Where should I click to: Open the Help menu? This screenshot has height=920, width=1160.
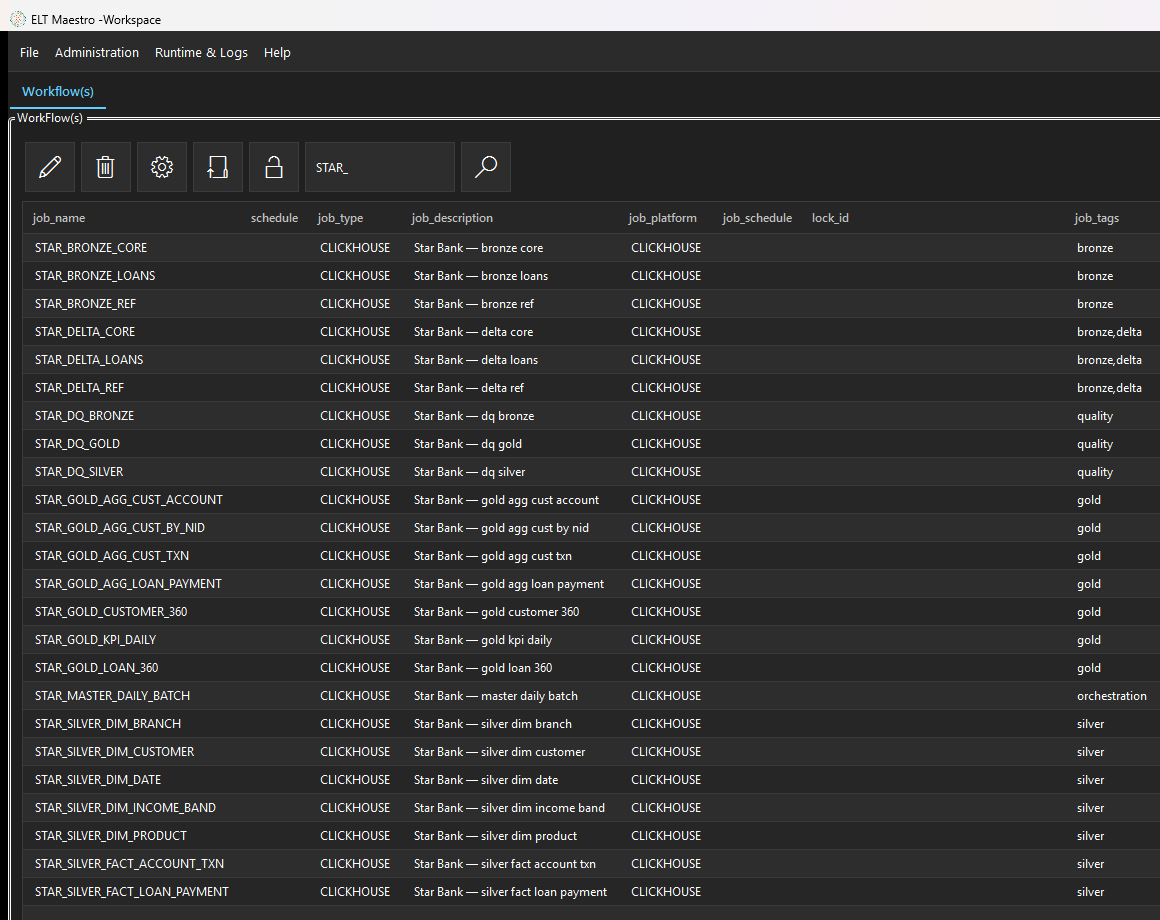(x=277, y=53)
